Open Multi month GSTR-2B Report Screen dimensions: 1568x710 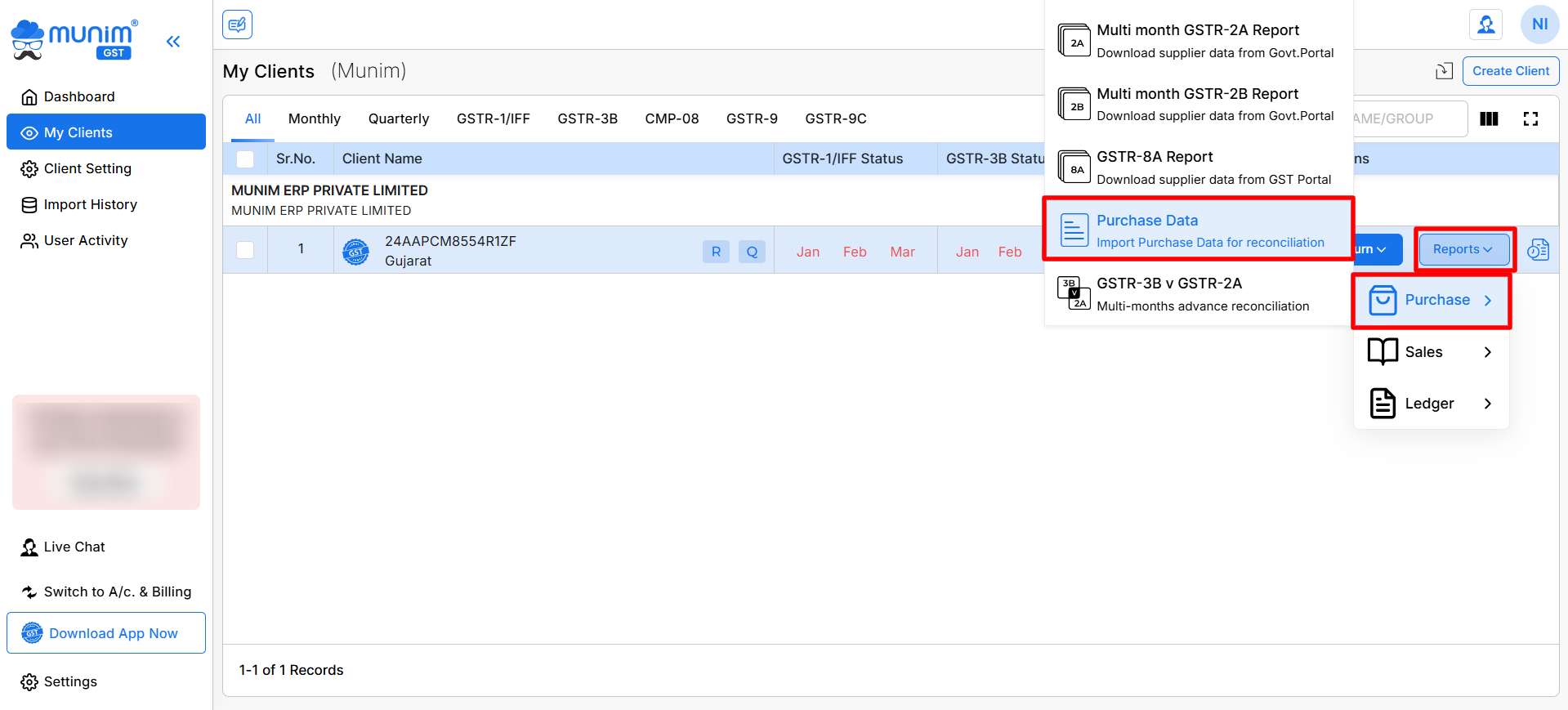pyautogui.click(x=1198, y=104)
